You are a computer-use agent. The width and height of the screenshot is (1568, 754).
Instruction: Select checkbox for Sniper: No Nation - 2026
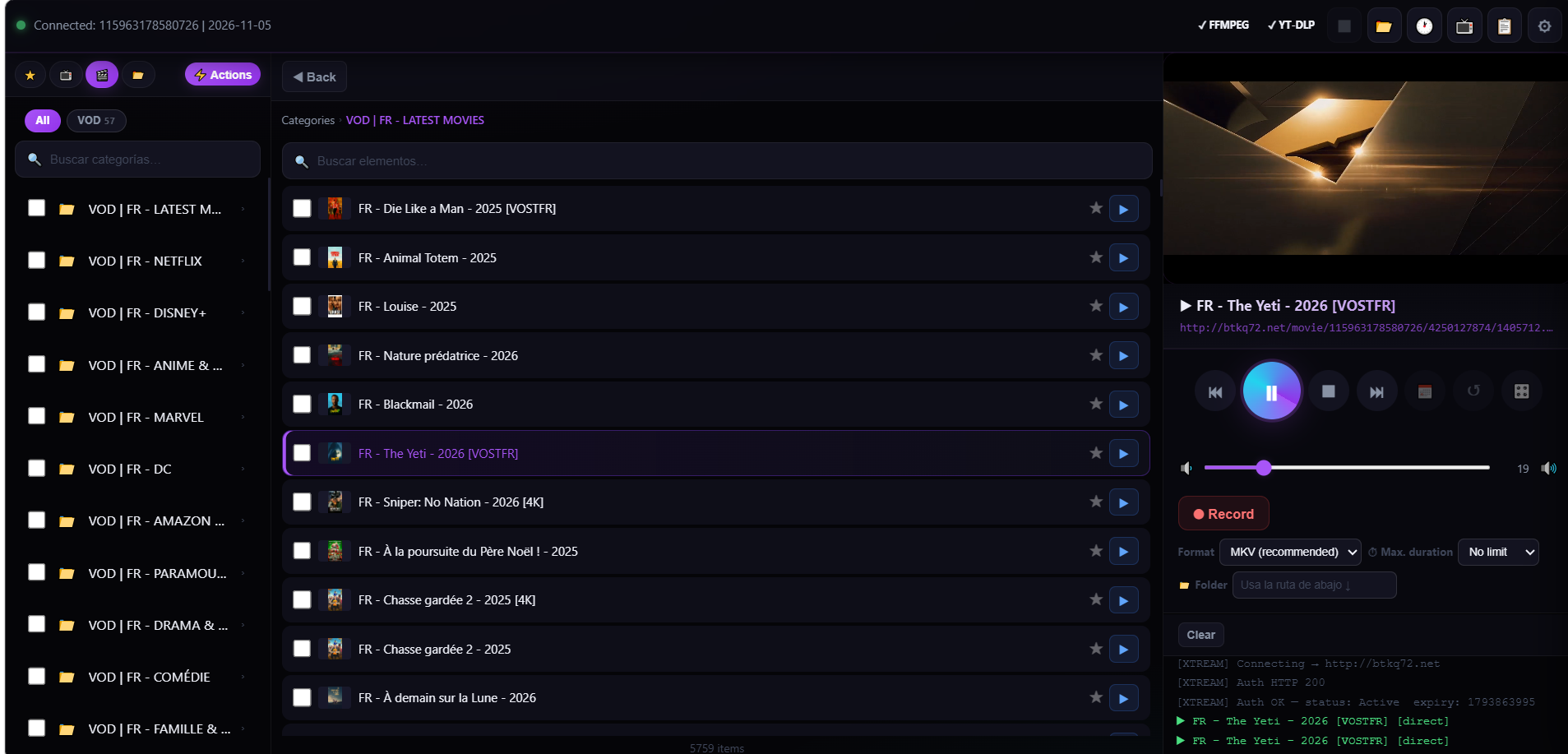[303, 502]
